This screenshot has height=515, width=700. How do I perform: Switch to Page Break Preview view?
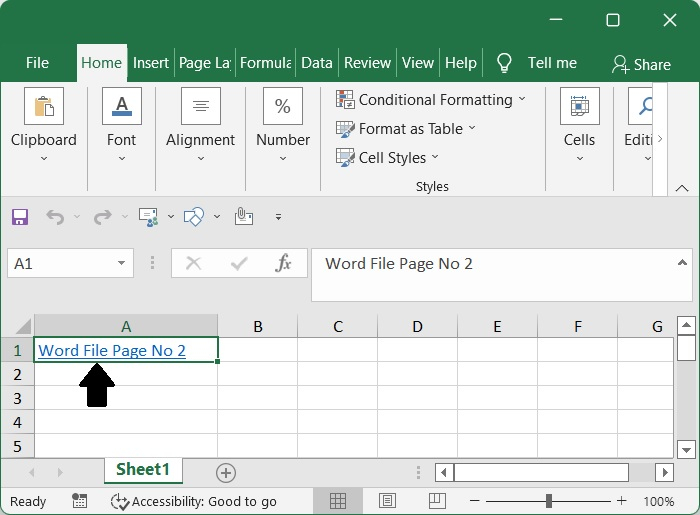(437, 501)
